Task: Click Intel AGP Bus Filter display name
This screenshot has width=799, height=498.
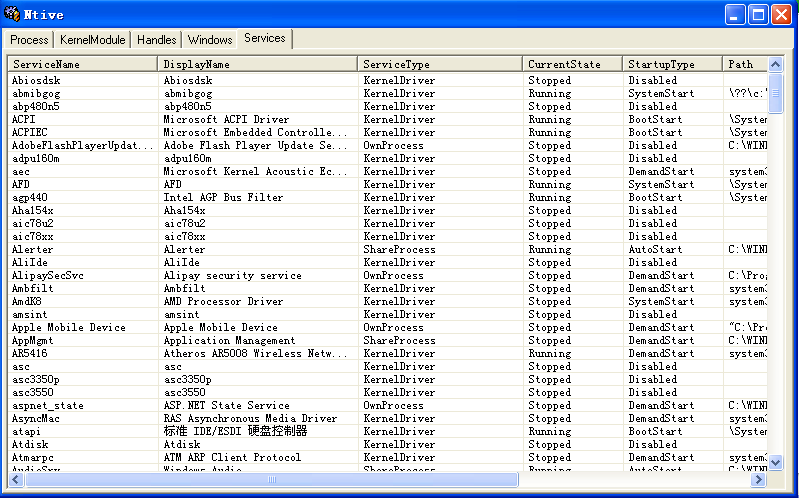Action: tap(223, 197)
